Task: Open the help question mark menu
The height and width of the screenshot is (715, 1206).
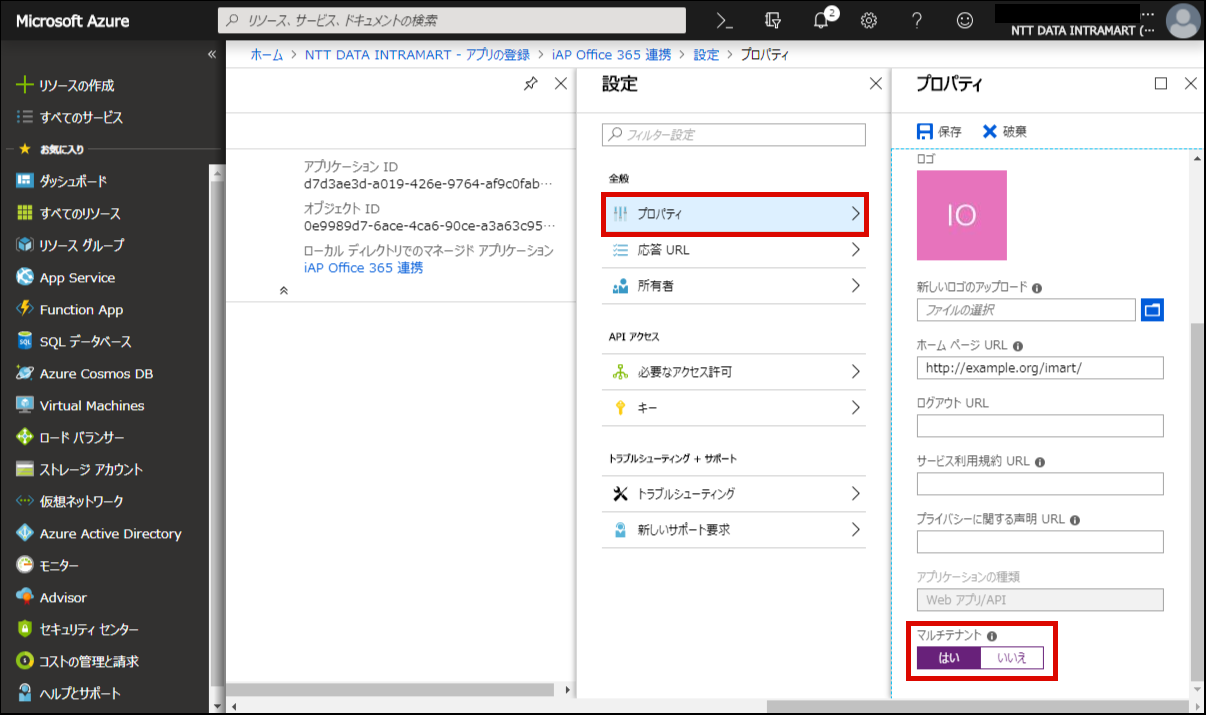Action: coord(917,20)
